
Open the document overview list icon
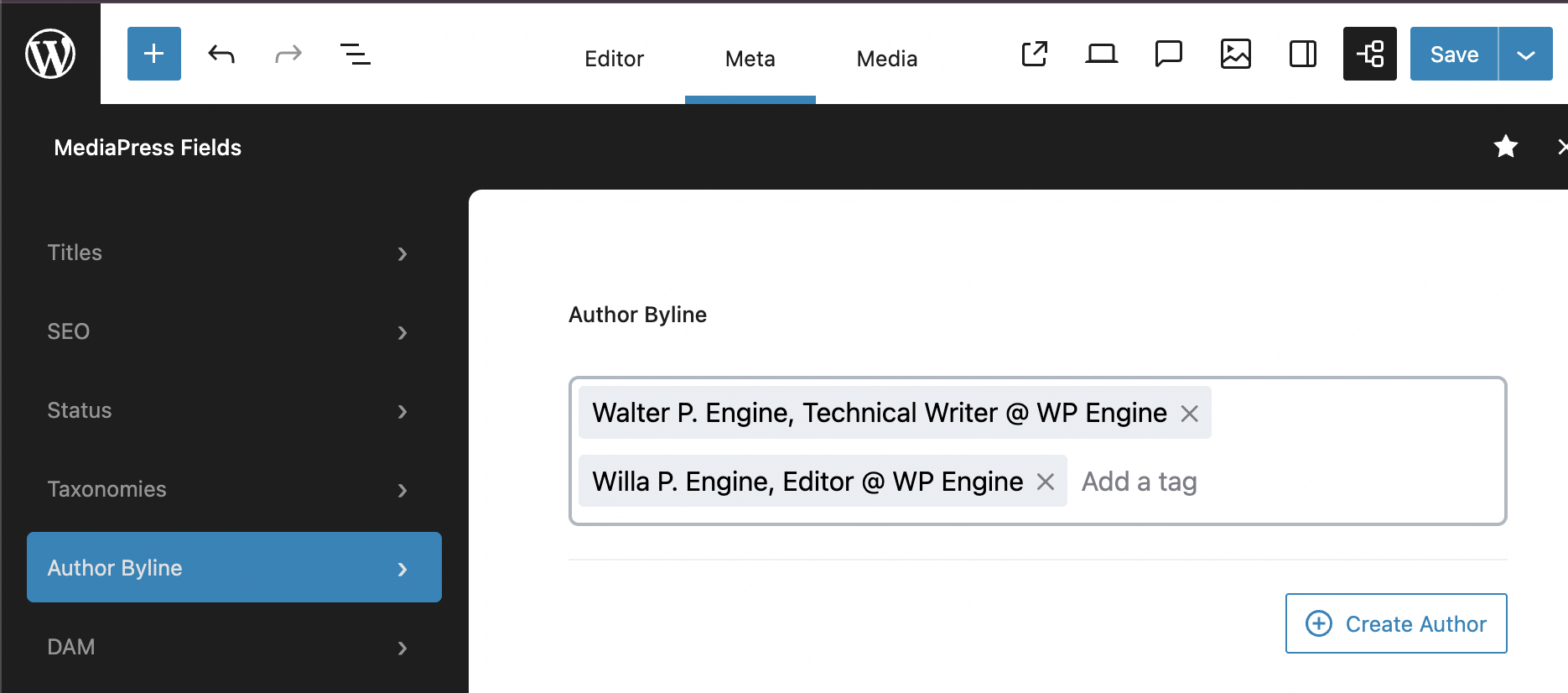pyautogui.click(x=355, y=55)
